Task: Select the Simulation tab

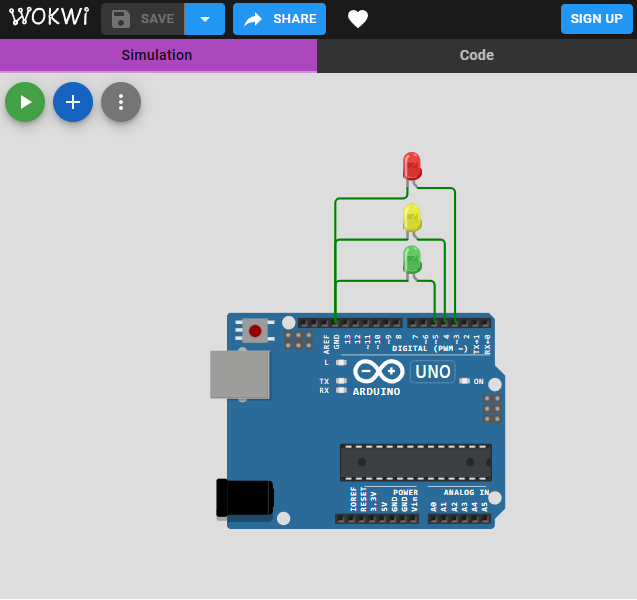Action: 157,55
